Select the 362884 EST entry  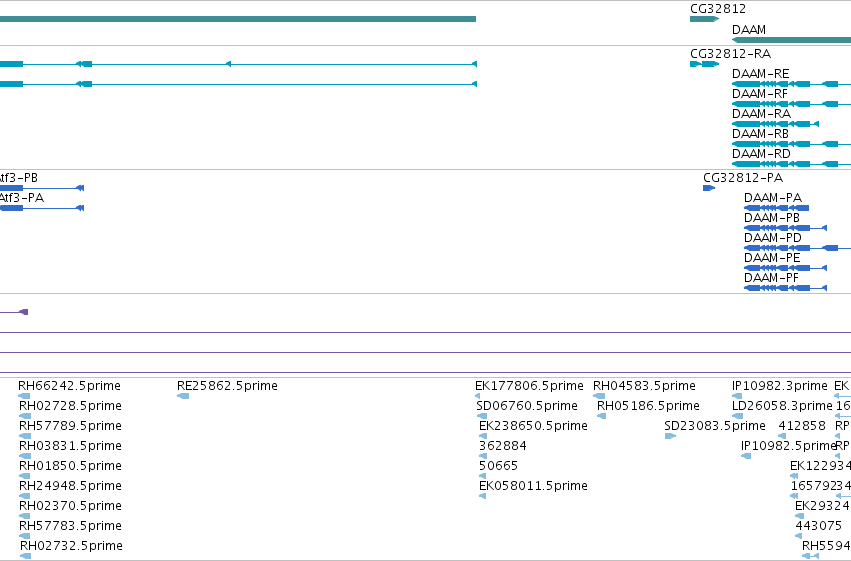pyautogui.click(x=503, y=447)
